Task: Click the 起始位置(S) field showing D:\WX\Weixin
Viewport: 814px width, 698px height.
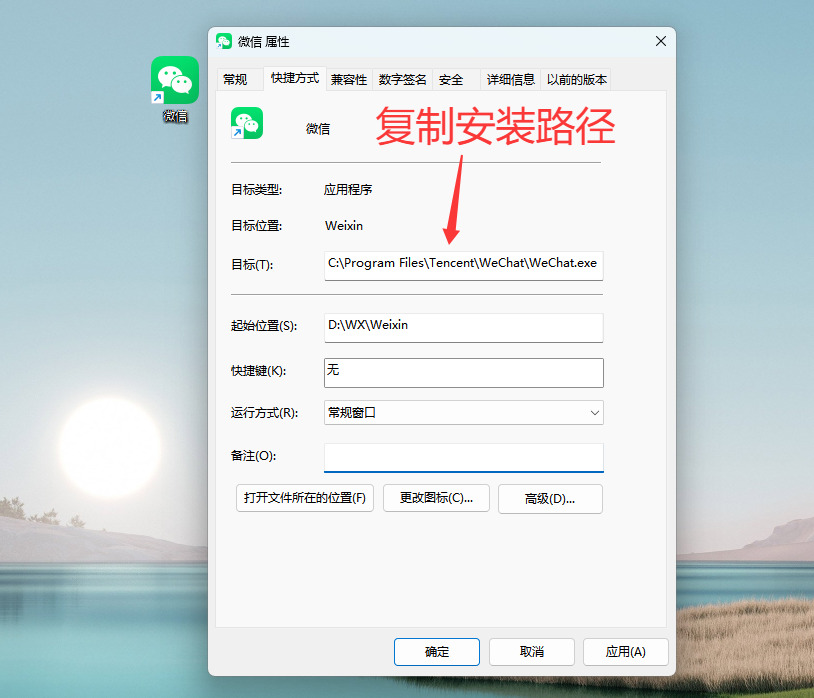Action: 464,327
